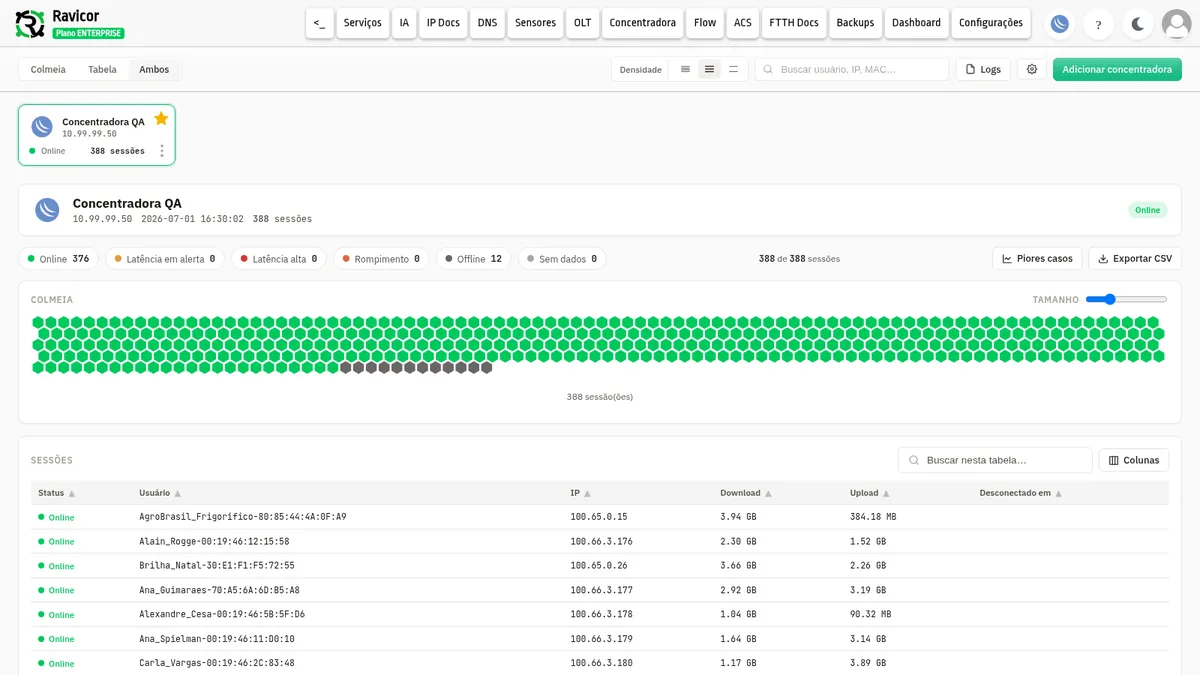
Task: Focus the Buscar usuário, IP, MAC field
Action: tap(852, 69)
